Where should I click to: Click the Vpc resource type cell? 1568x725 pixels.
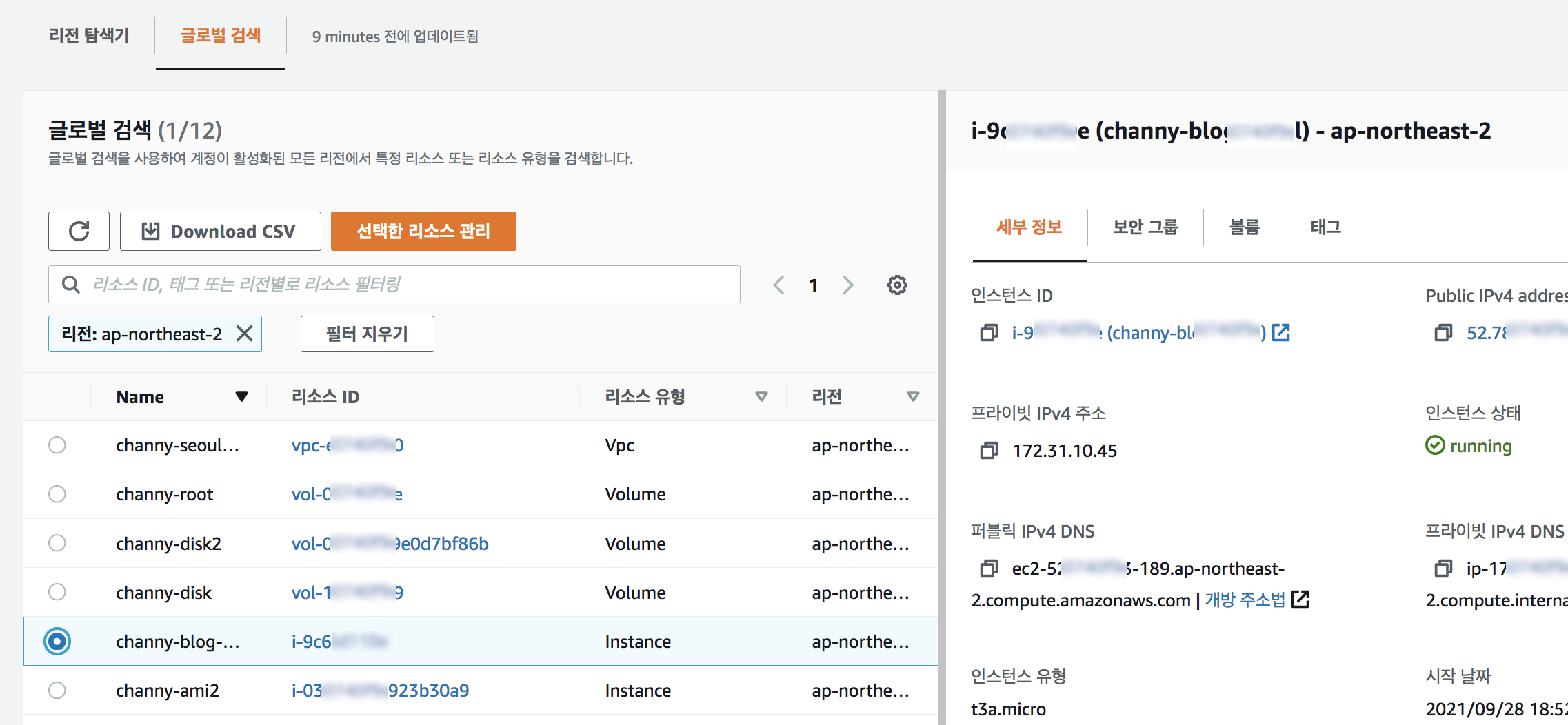(x=619, y=445)
